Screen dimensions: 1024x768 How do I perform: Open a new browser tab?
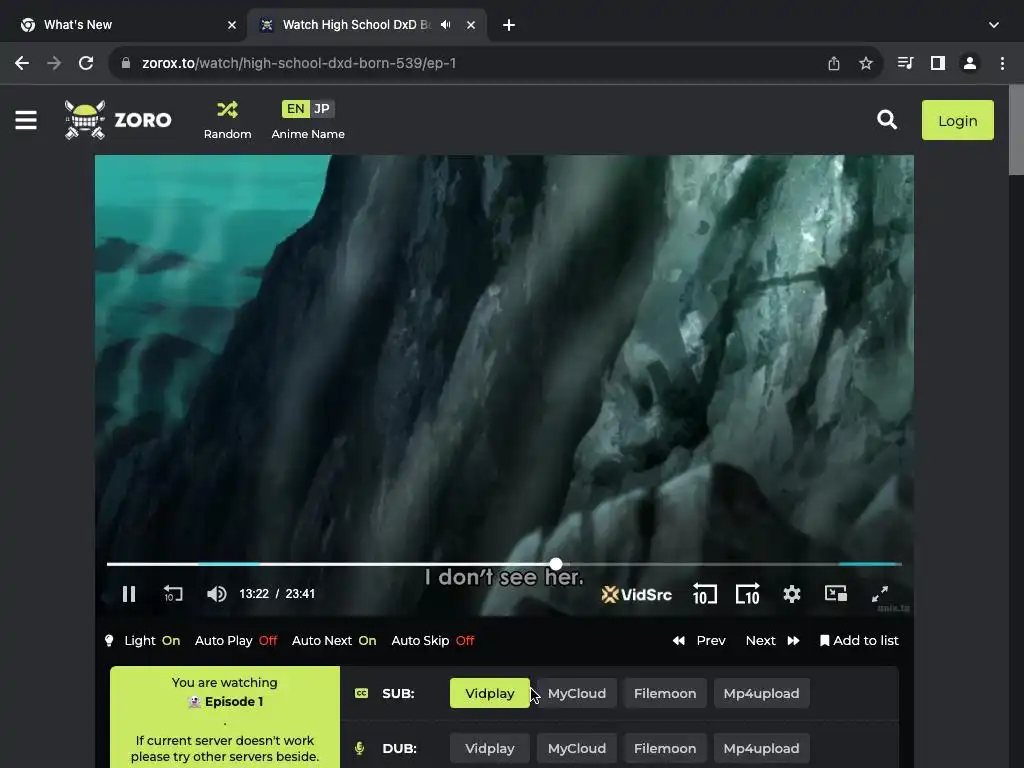[509, 25]
